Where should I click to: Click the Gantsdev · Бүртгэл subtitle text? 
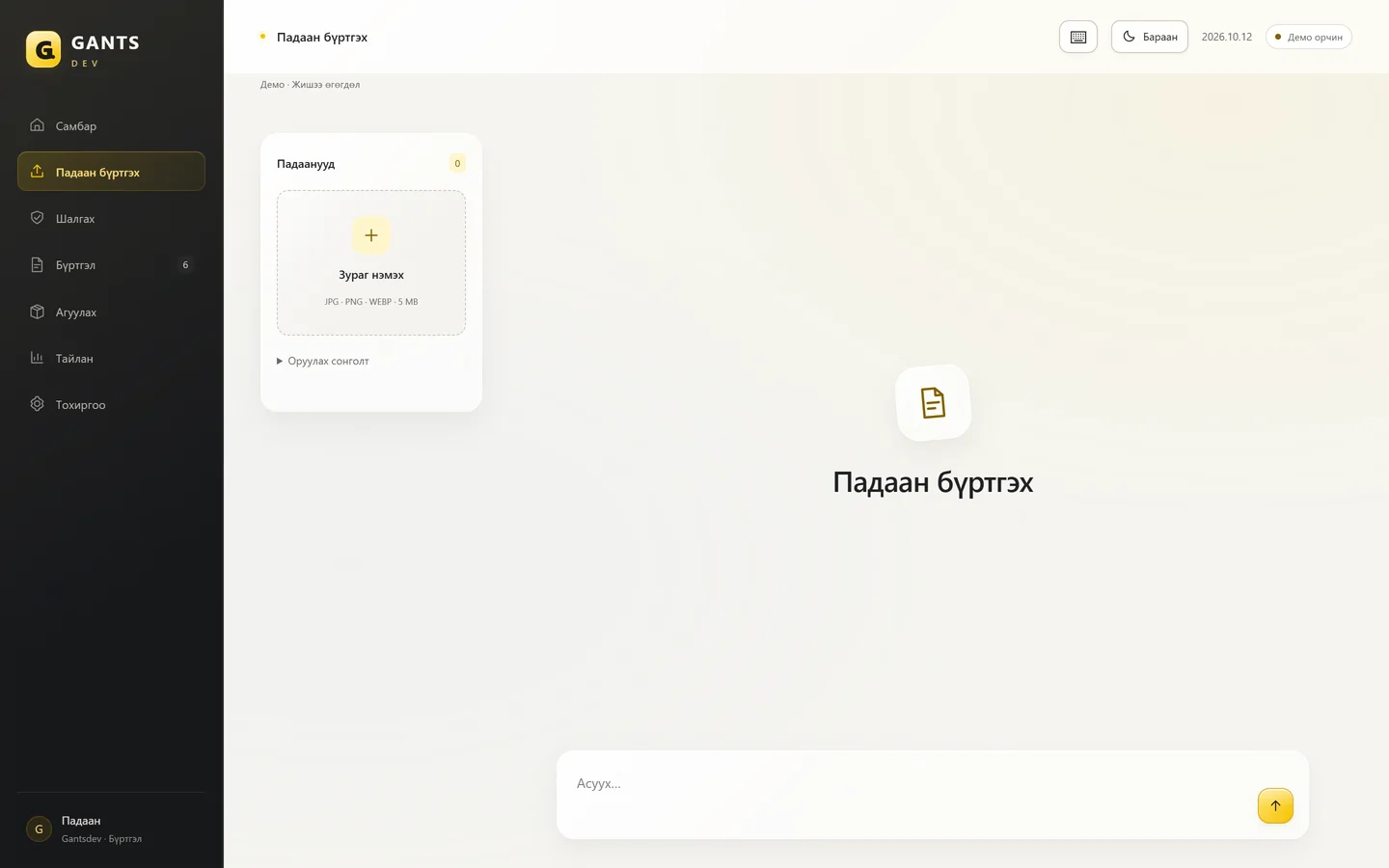pos(101,839)
